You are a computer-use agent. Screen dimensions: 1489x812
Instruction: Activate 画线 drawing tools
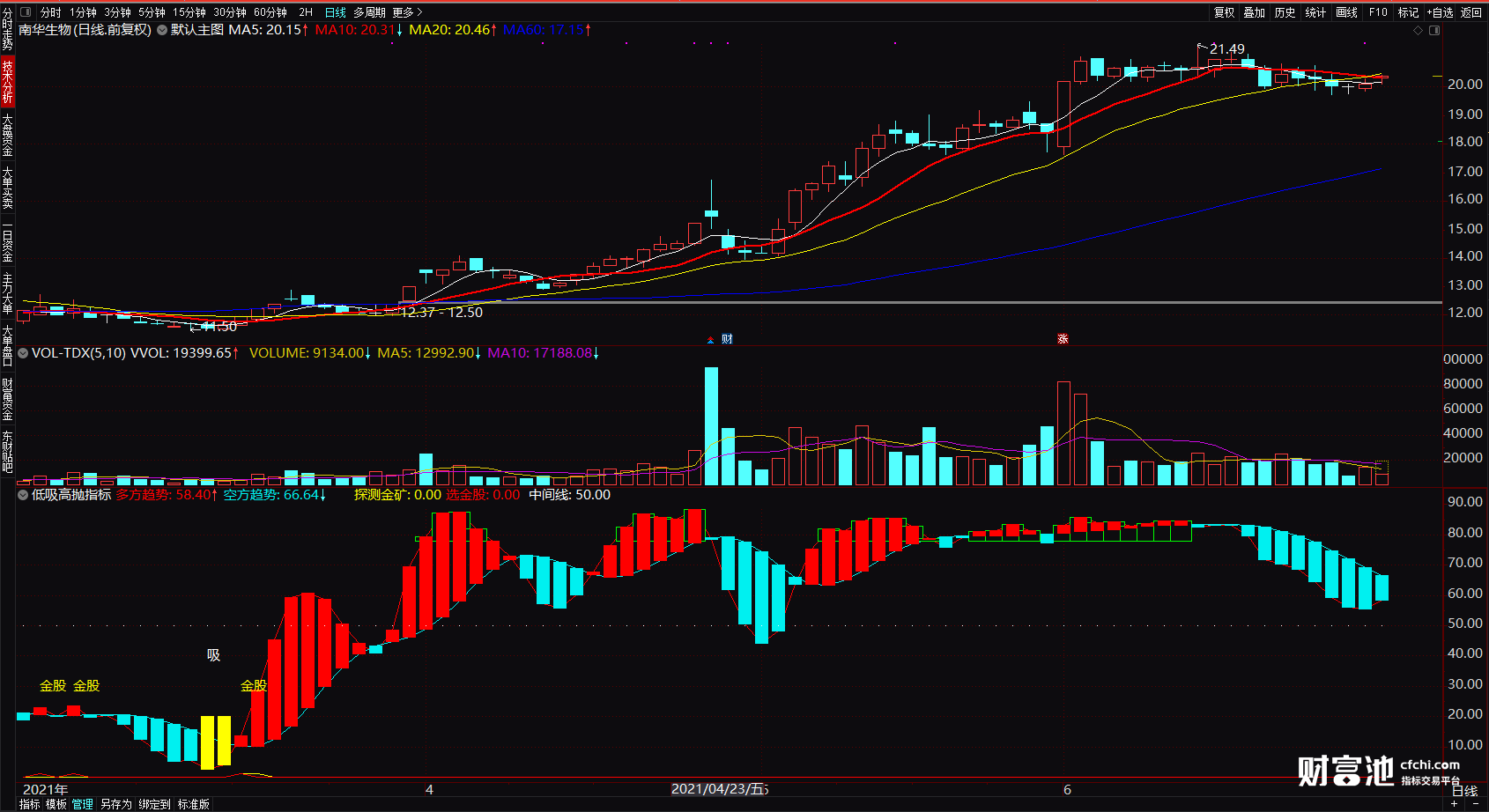pyautogui.click(x=1346, y=12)
